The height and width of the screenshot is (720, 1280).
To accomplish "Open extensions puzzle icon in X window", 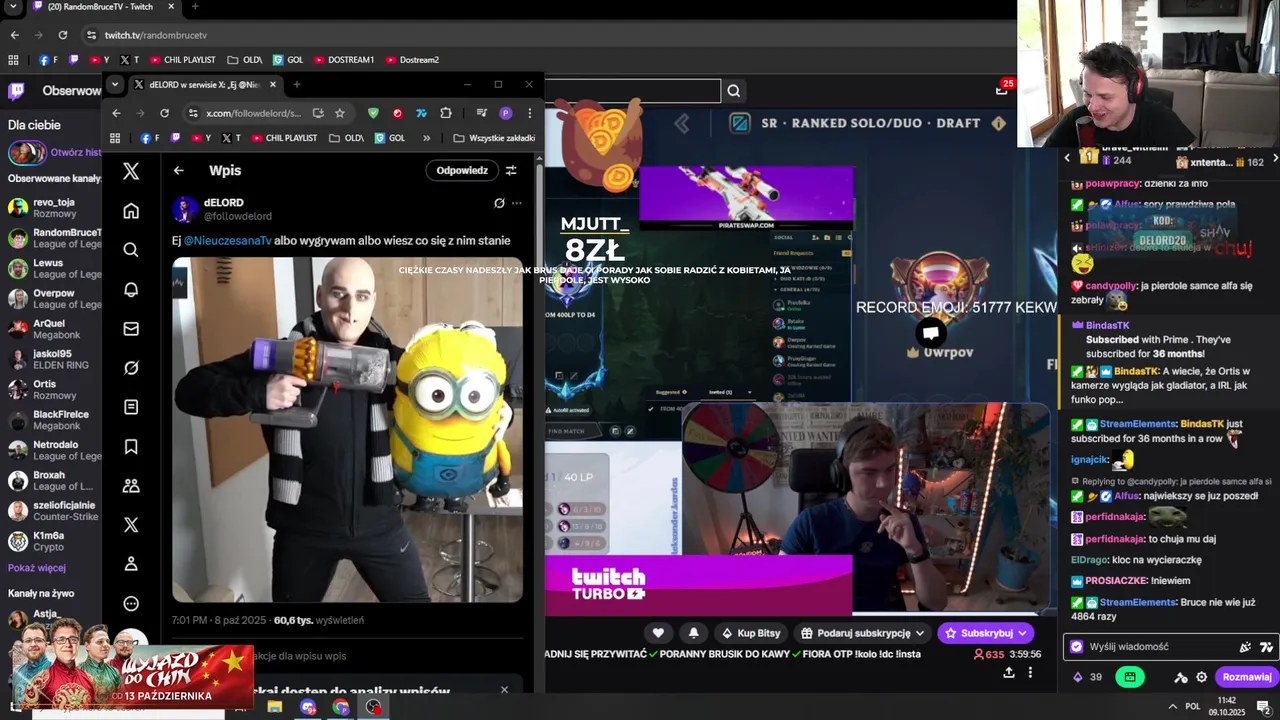I will 446,113.
